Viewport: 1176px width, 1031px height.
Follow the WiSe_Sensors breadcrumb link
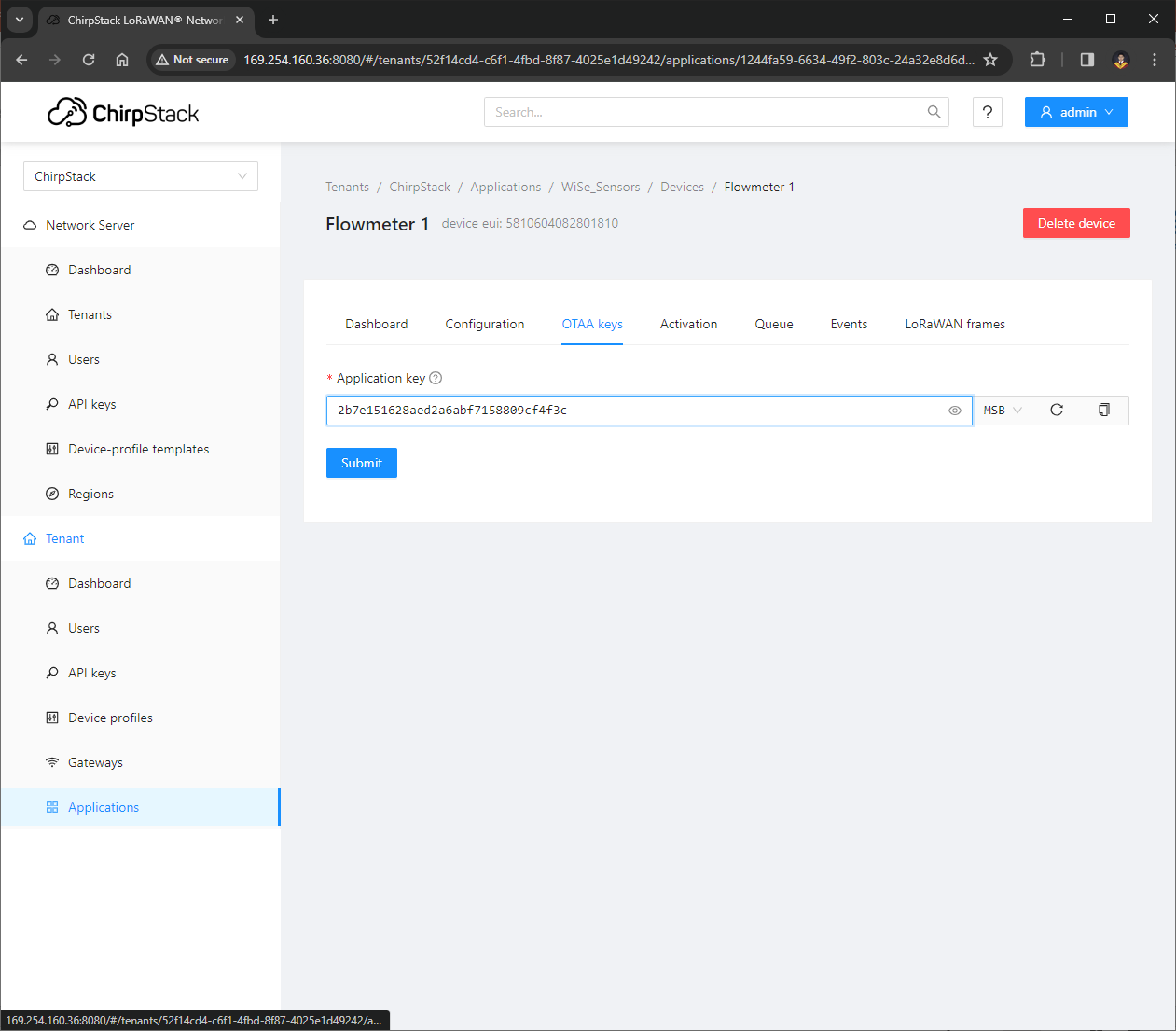601,187
